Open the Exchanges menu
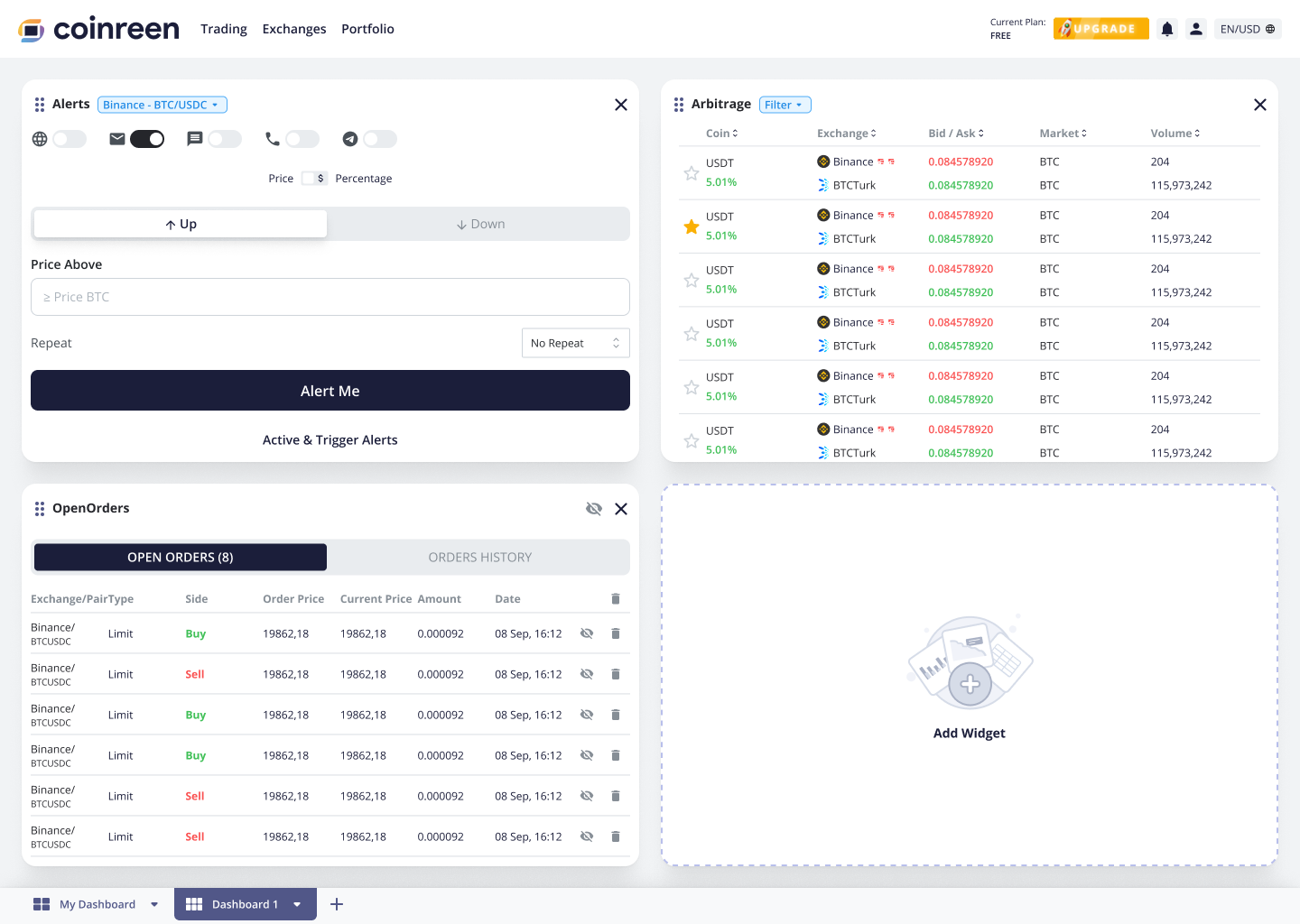Screen dimensions: 1300x924 point(294,29)
